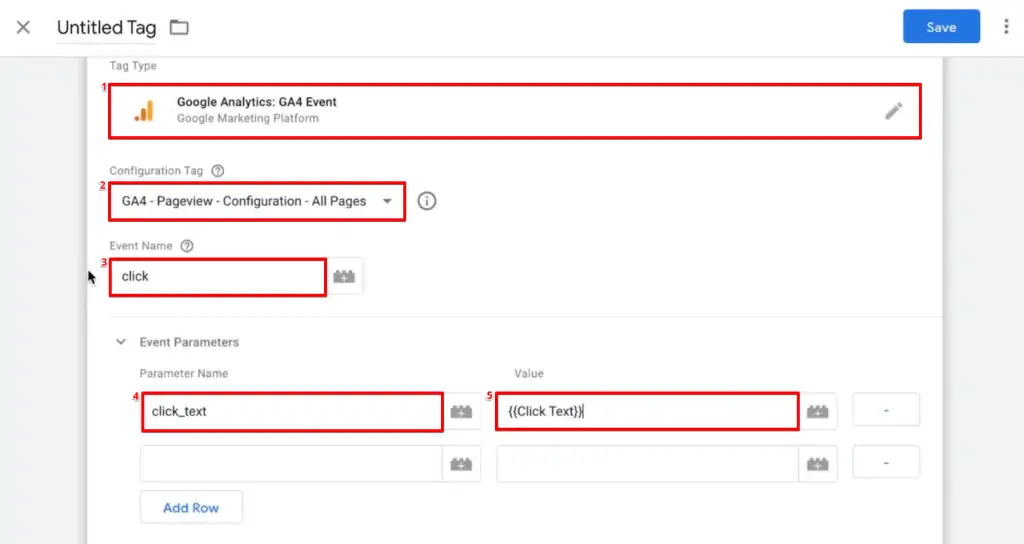Insert variable for click_text parameter name

[461, 411]
